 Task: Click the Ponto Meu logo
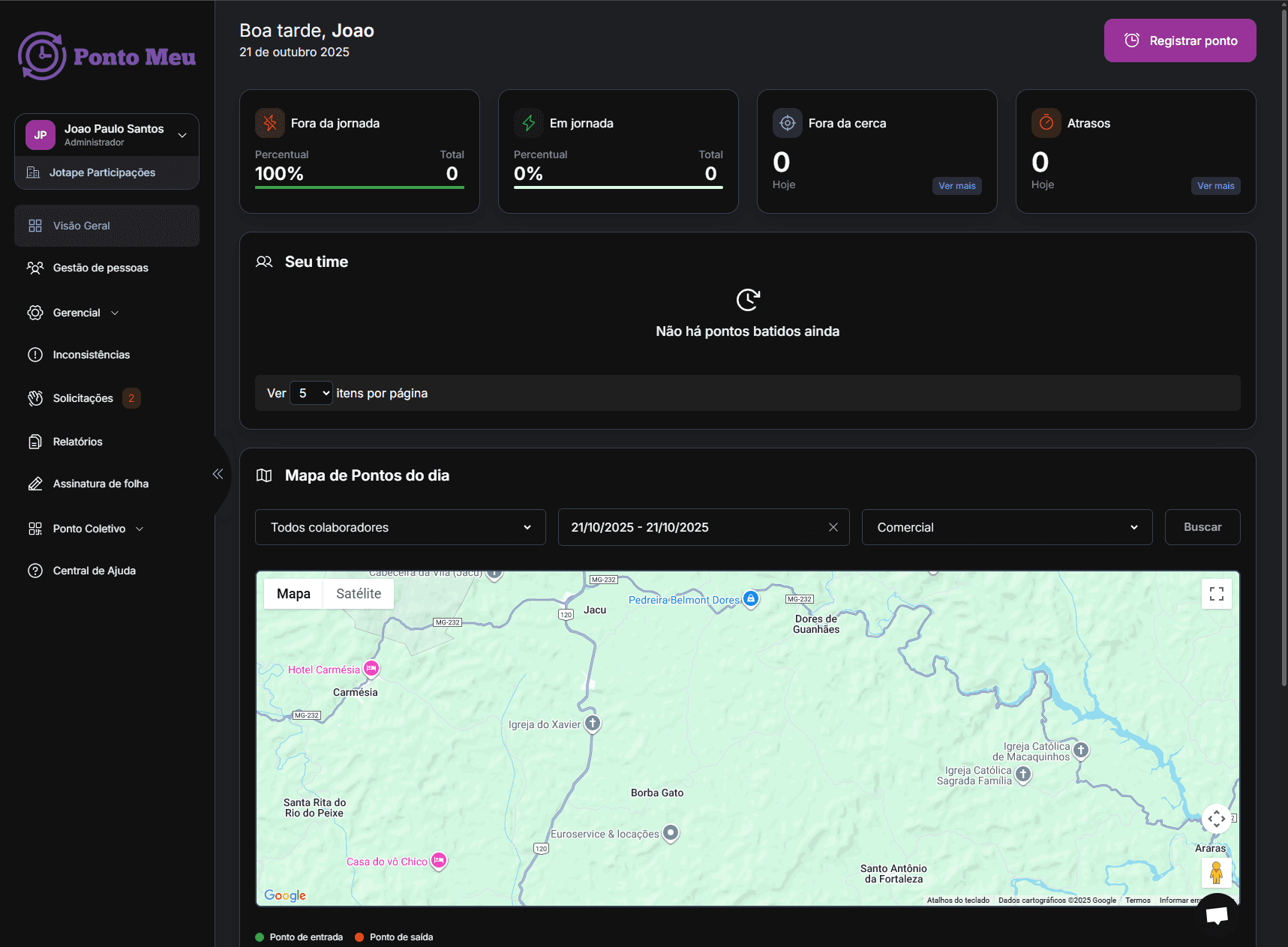(106, 55)
